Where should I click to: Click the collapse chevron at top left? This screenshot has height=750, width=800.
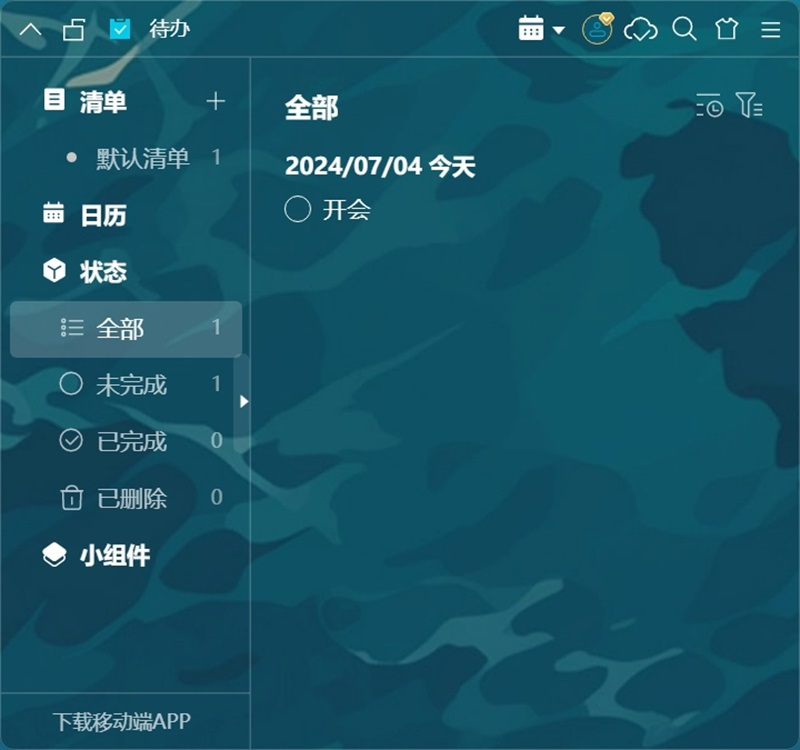pyautogui.click(x=30, y=30)
